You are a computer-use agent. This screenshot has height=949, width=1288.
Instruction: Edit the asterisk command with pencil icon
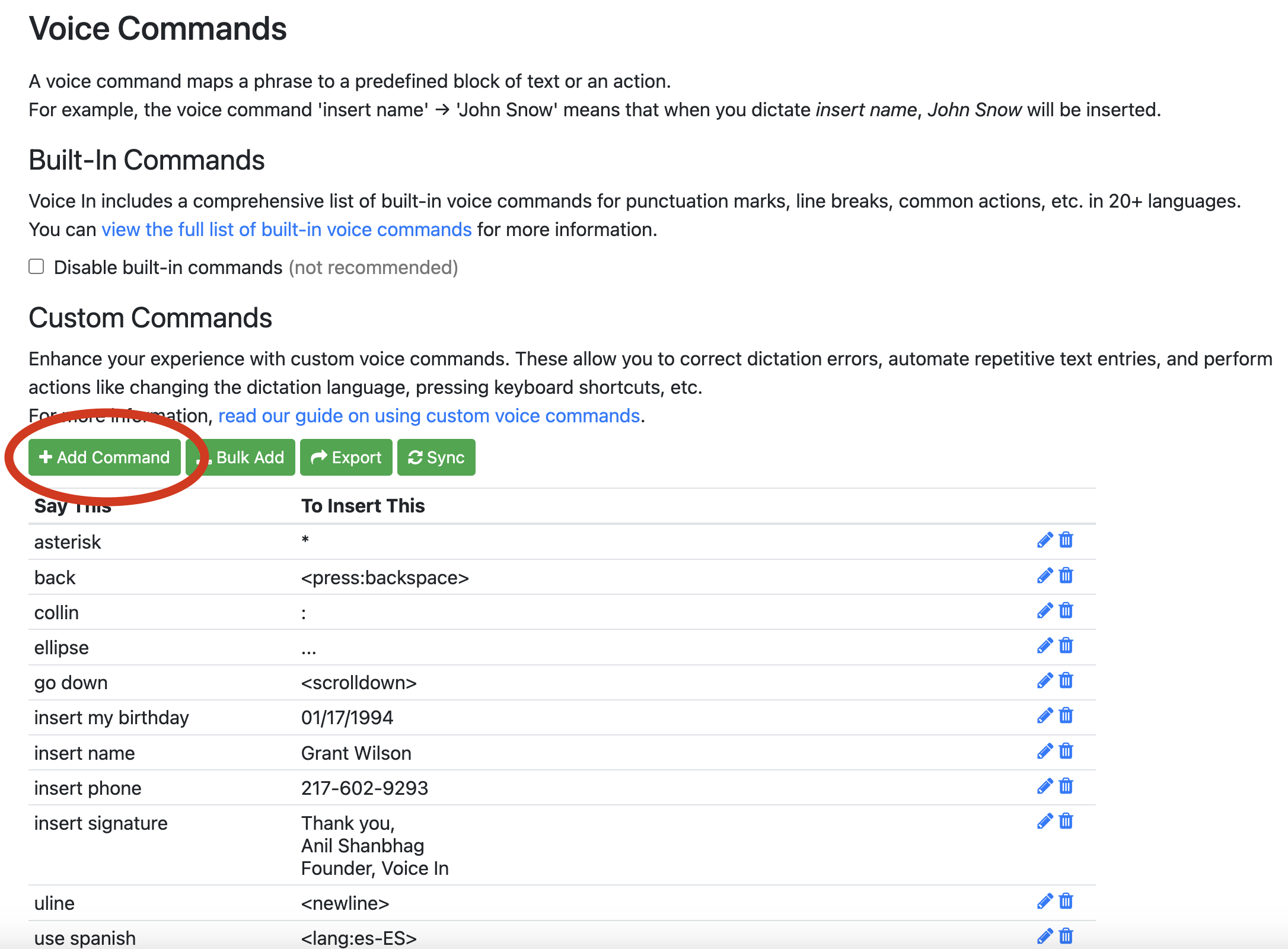tap(1044, 540)
